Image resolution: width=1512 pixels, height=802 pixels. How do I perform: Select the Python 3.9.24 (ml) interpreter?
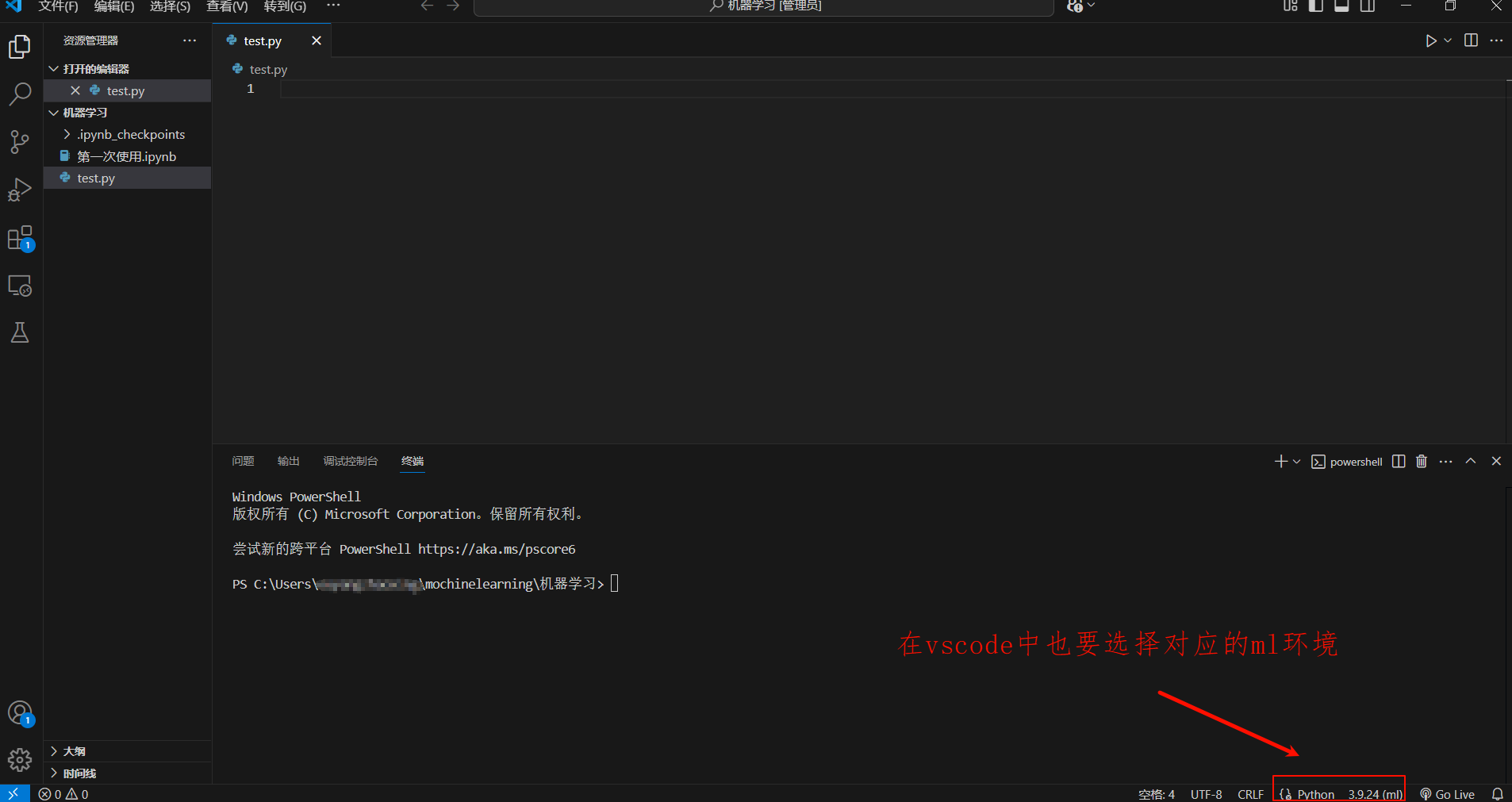[x=1375, y=794]
